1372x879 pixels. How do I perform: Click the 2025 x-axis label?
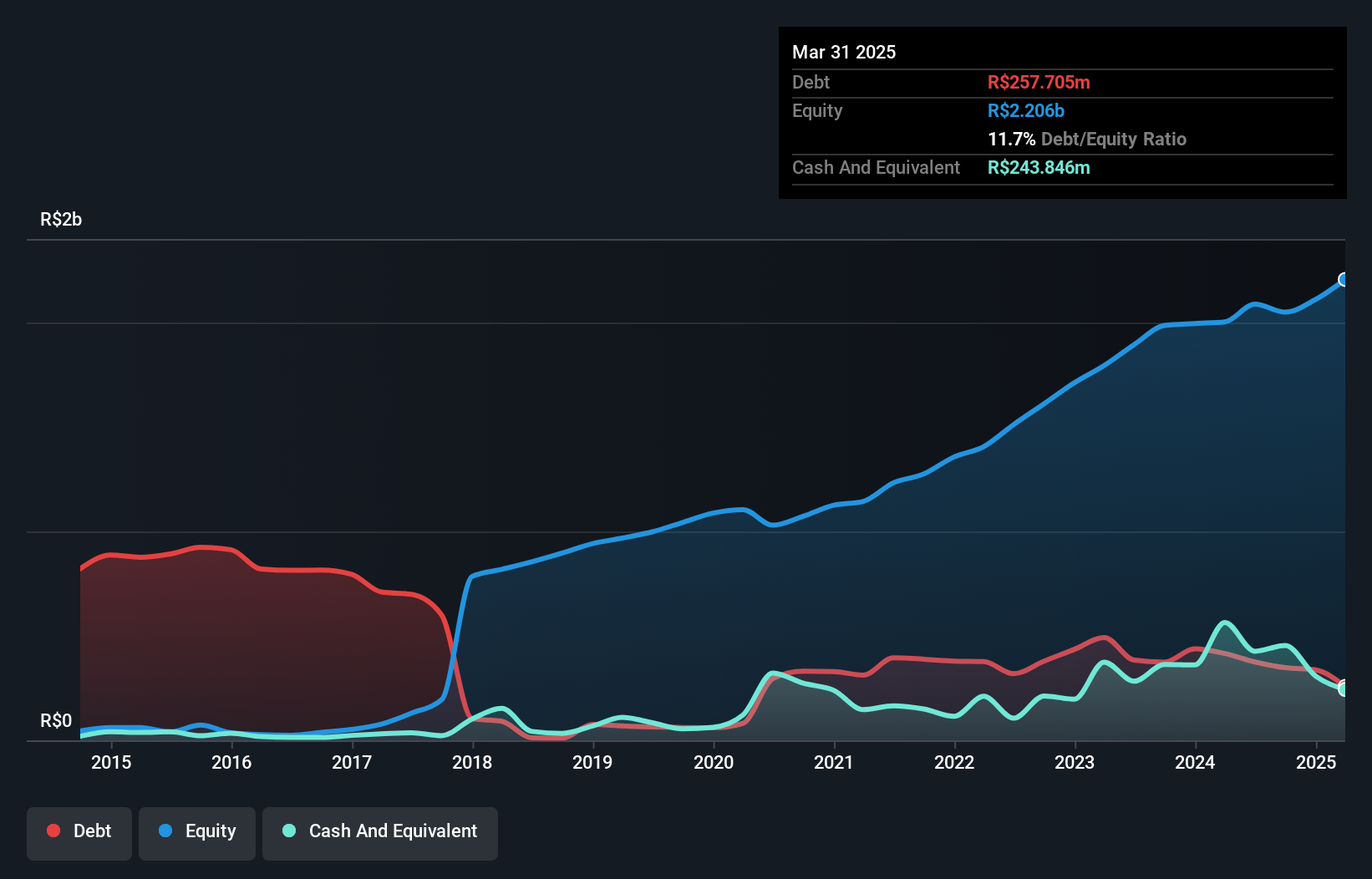pos(1316,762)
